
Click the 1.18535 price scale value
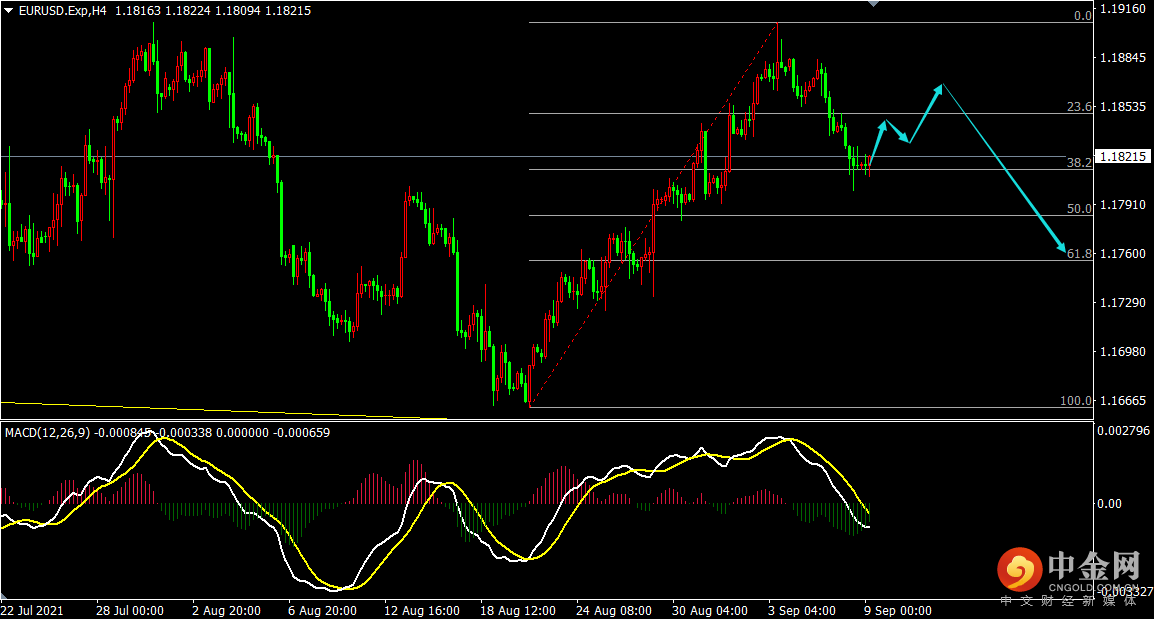(x=1122, y=107)
